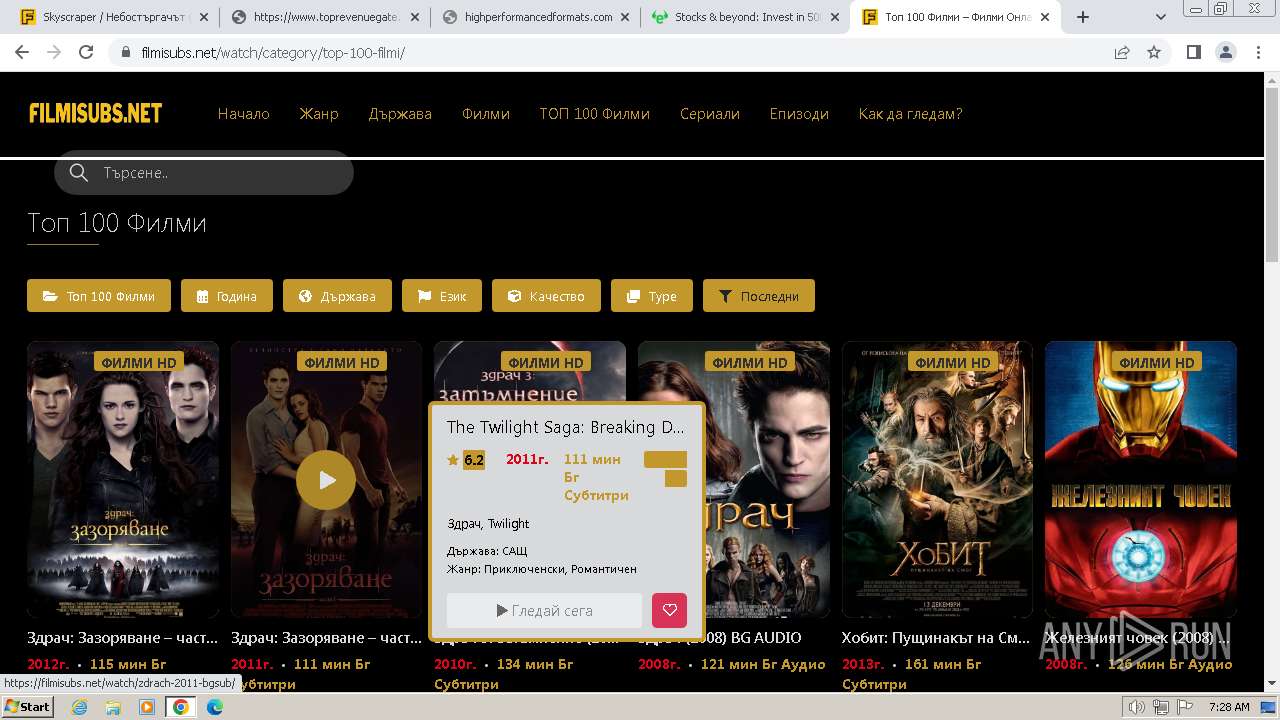
Task: Open the Железният човек poster
Action: tap(1141, 480)
